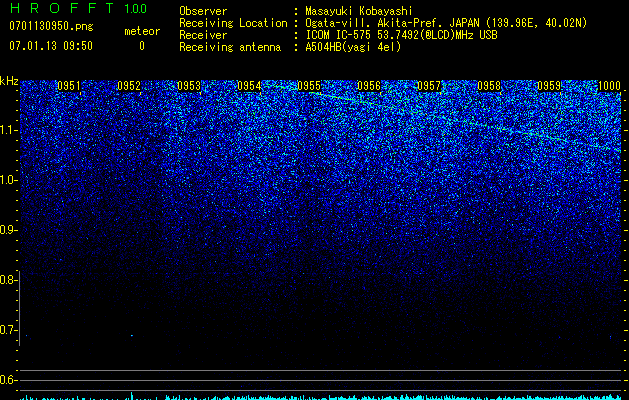This screenshot has width=629, height=400.
Task: Click the HROFFT 1.0.0 title text
Action: click(78, 8)
